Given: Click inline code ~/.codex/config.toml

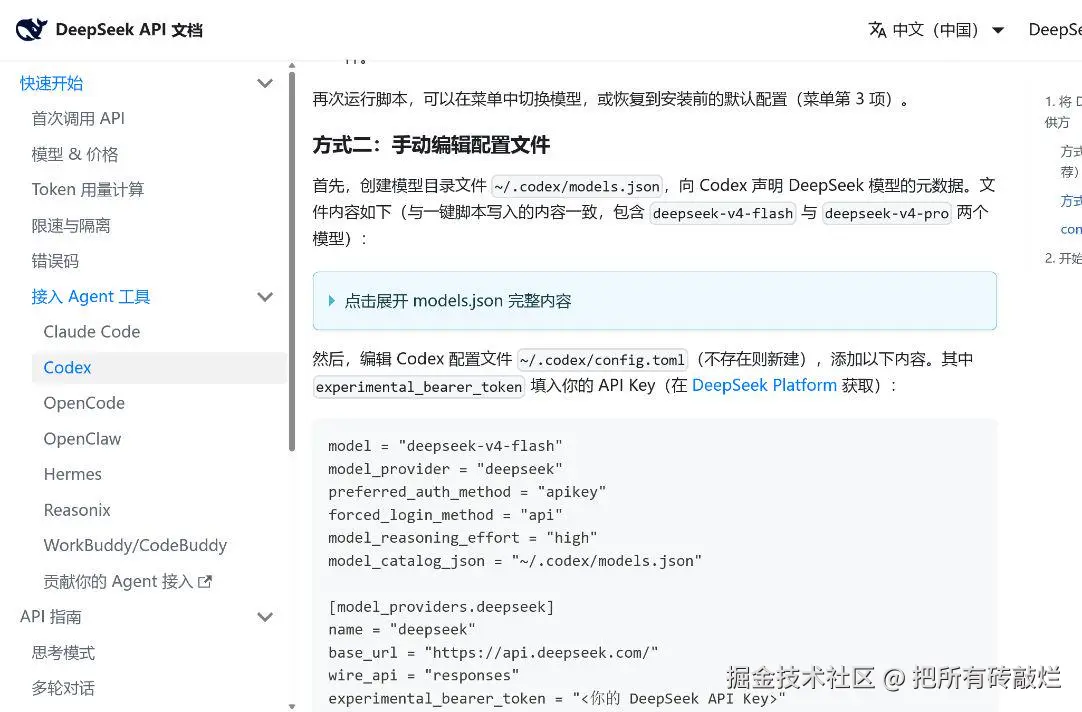Looking at the screenshot, I should point(602,359).
